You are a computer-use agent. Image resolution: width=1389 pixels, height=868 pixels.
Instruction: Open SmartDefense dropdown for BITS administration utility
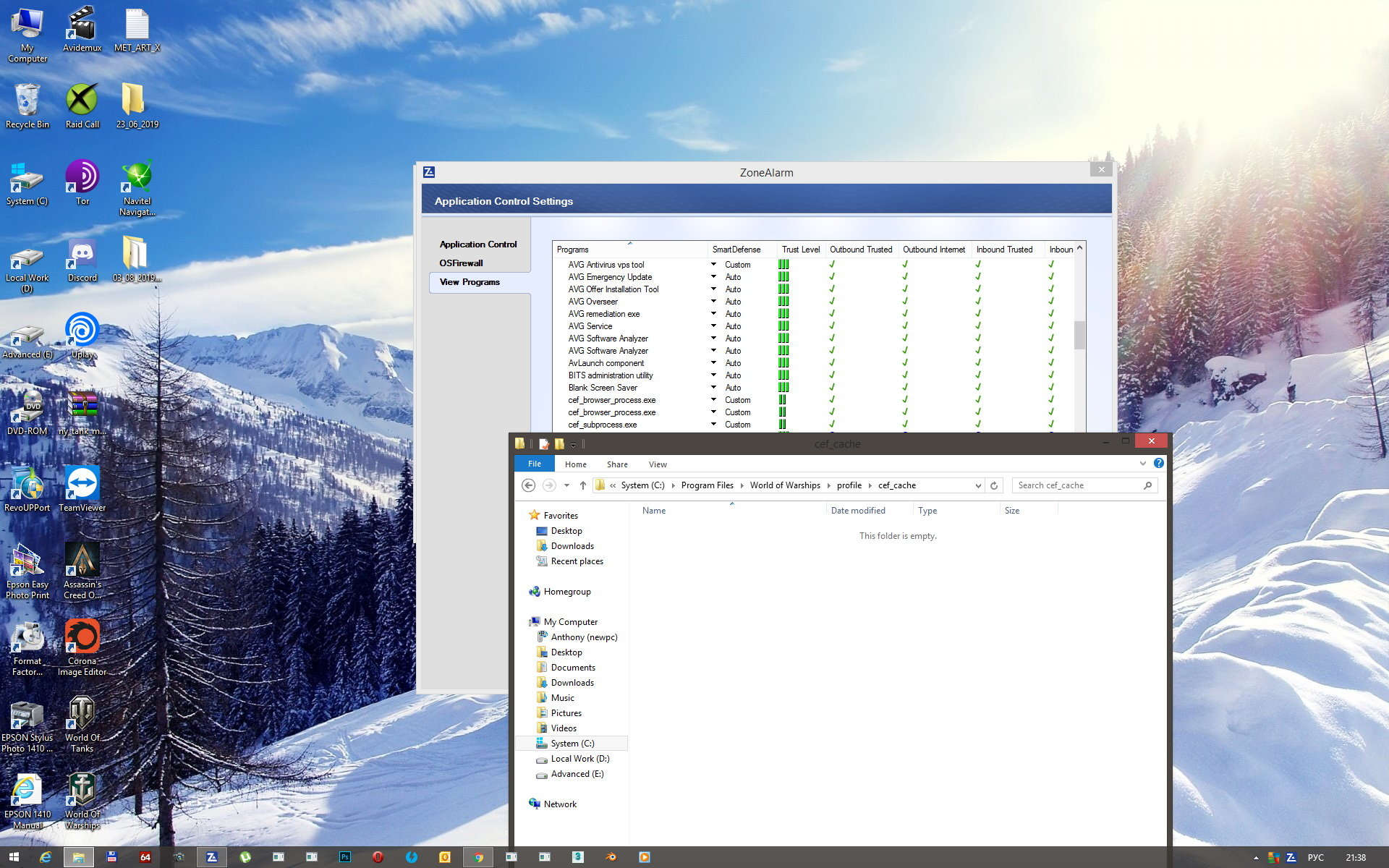(713, 375)
